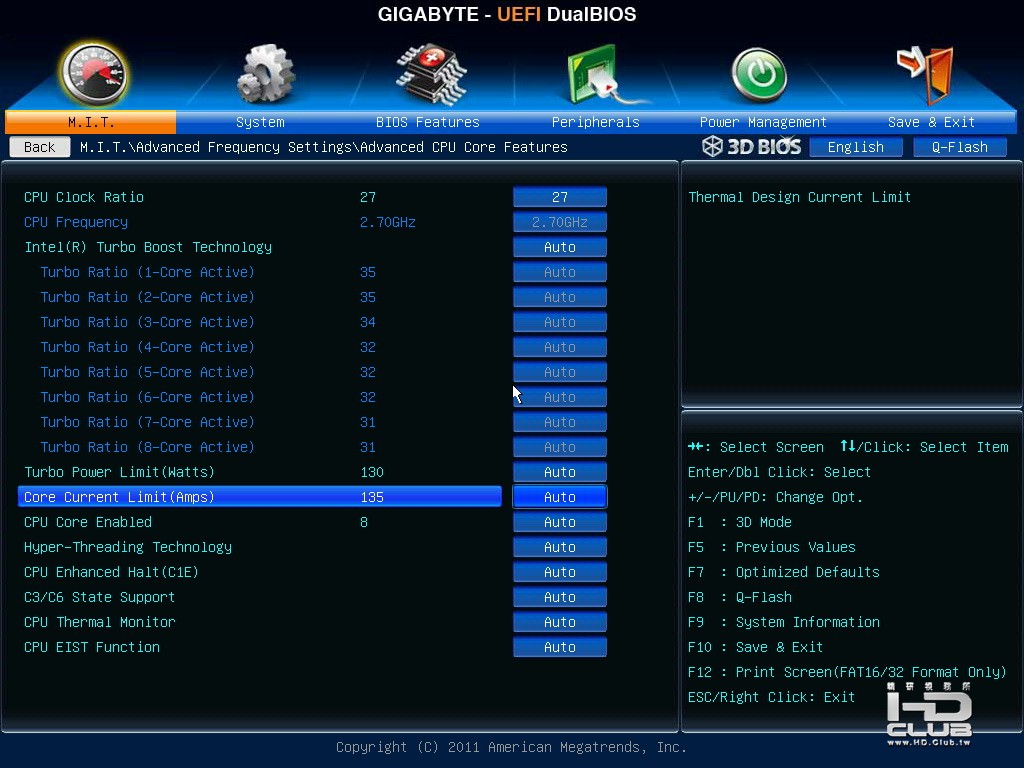Screen dimensions: 1024x768
Task: Select Turbo Ratio (8-Core Active) label
Action: (147, 447)
